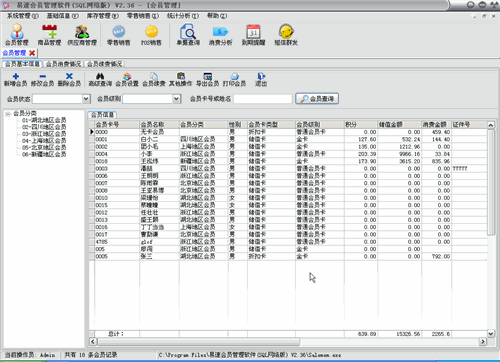
Task: Select the 会员信息 grid tab
Action: pyautogui.click(x=102, y=115)
